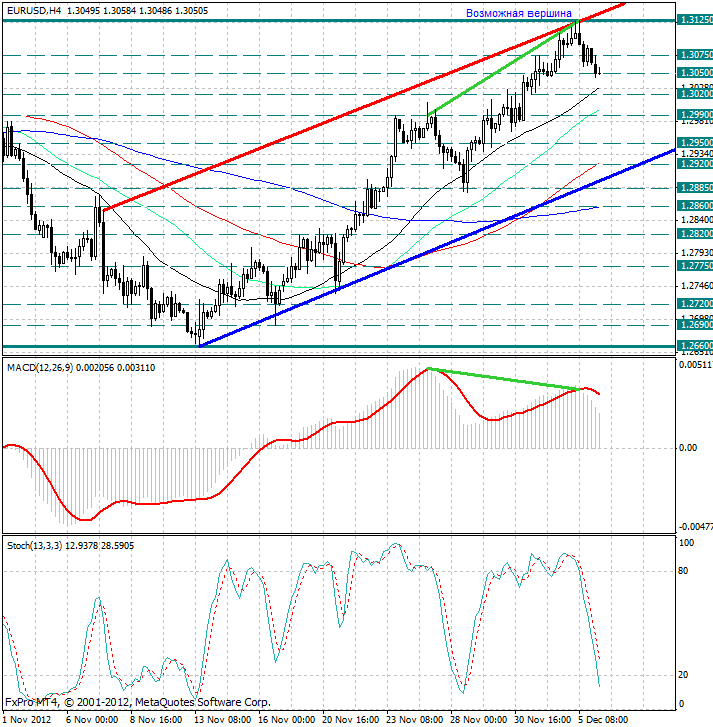Click the 1.2920 level price label

(695, 164)
